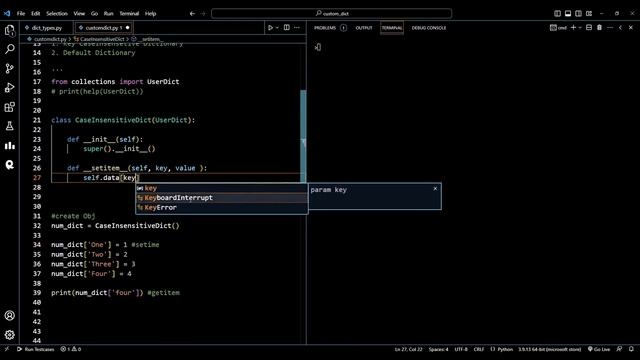Image resolution: width=640 pixels, height=360 pixels.
Task: Split the editor to the right
Action: pos(287,28)
